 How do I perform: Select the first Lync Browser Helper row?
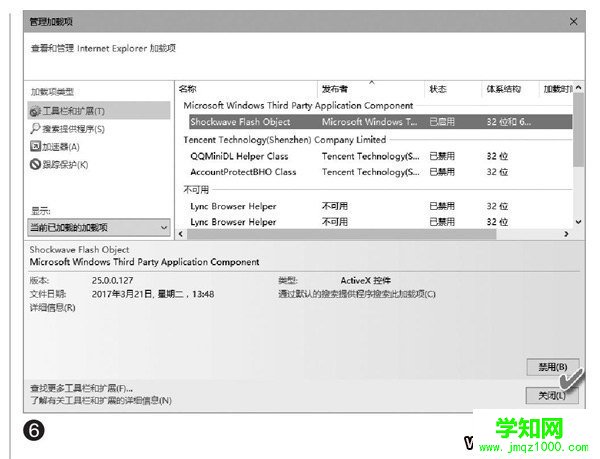[x=380, y=206]
